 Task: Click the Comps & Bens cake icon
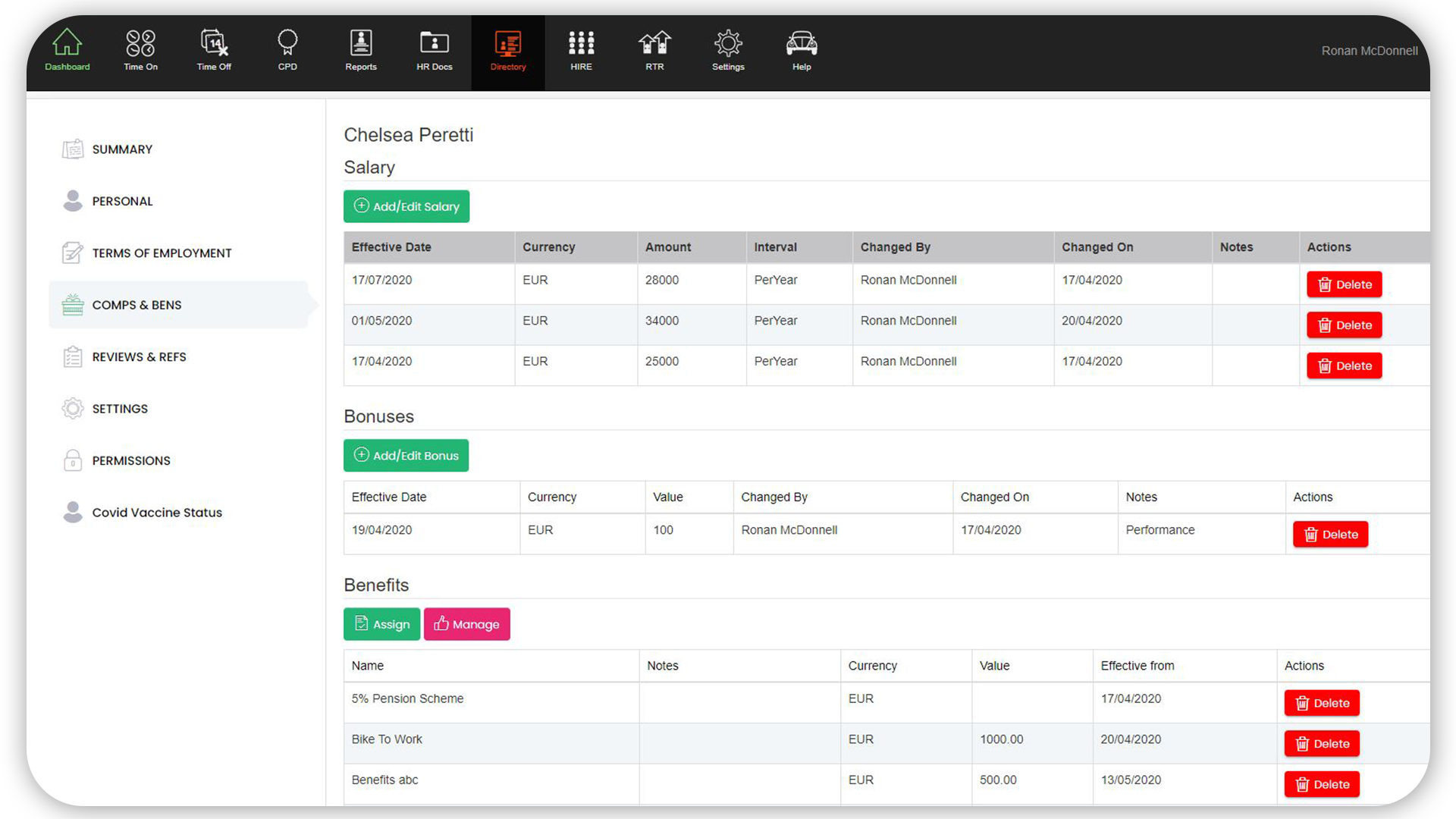point(73,305)
